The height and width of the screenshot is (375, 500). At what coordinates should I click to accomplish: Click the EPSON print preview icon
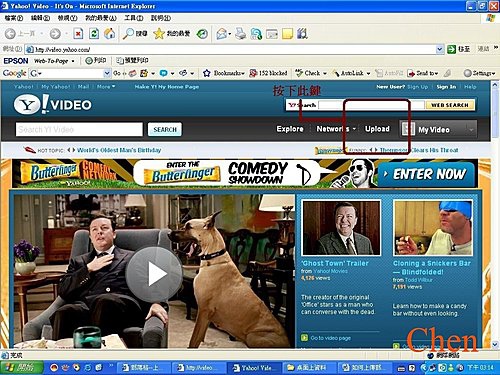click(132, 61)
